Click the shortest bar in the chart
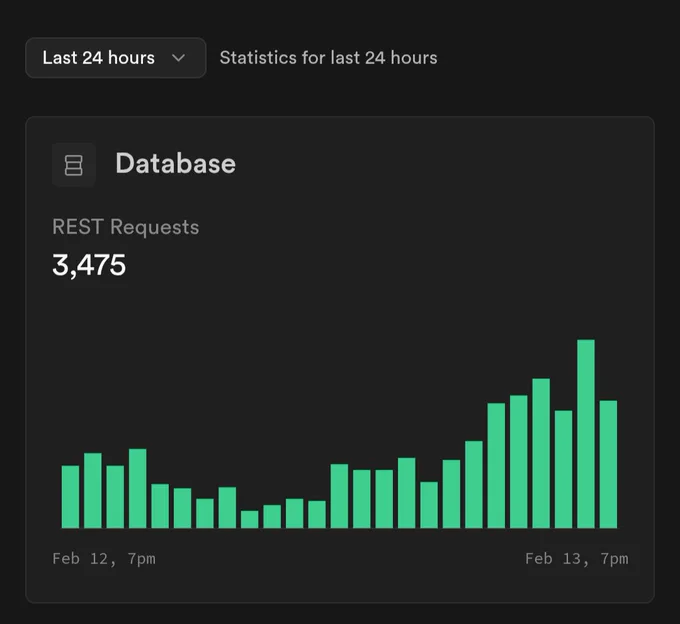Screen dimensions: 680x624 [250, 519]
